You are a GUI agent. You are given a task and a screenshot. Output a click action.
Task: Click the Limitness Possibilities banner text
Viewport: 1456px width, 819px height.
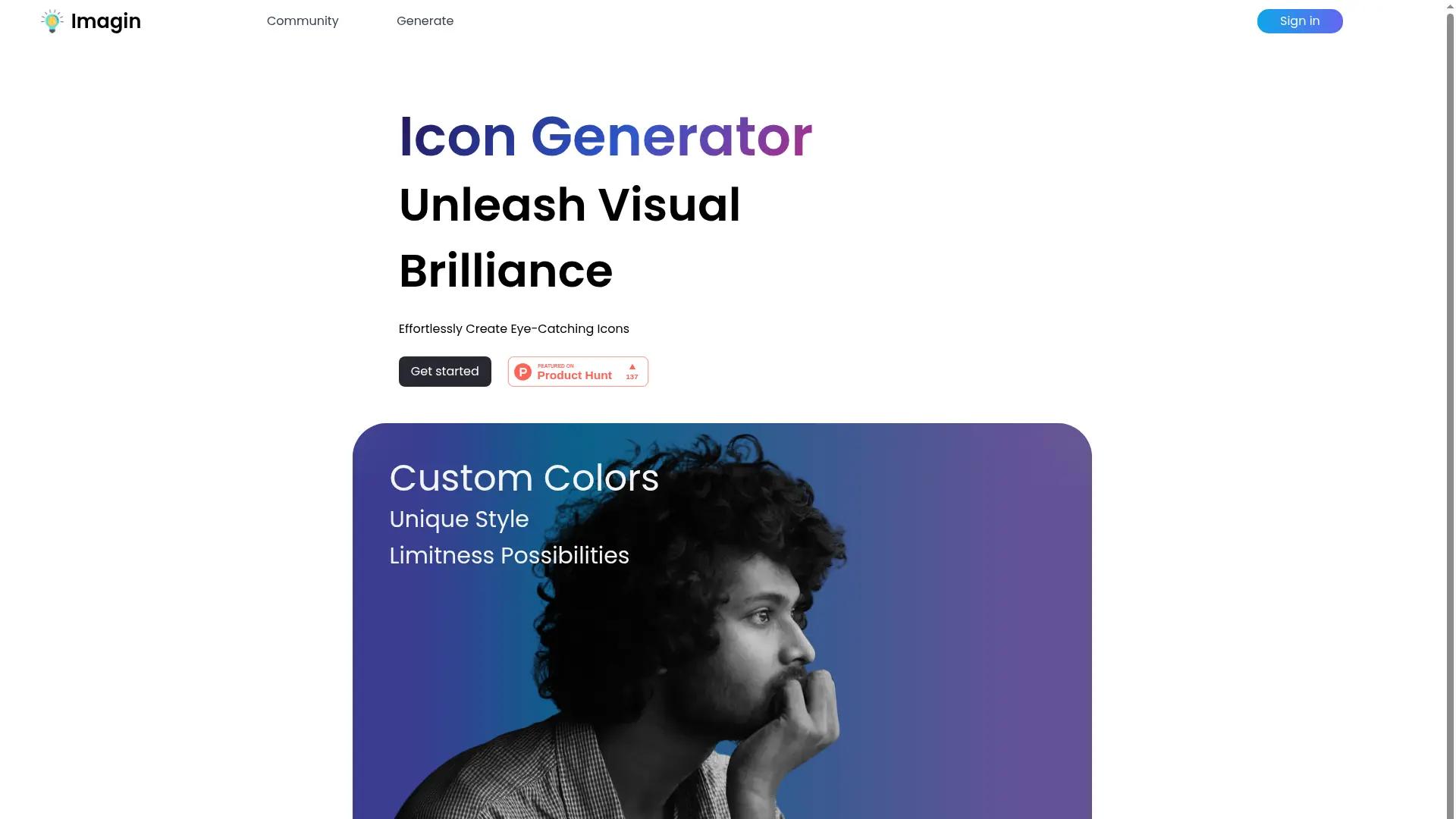509,556
